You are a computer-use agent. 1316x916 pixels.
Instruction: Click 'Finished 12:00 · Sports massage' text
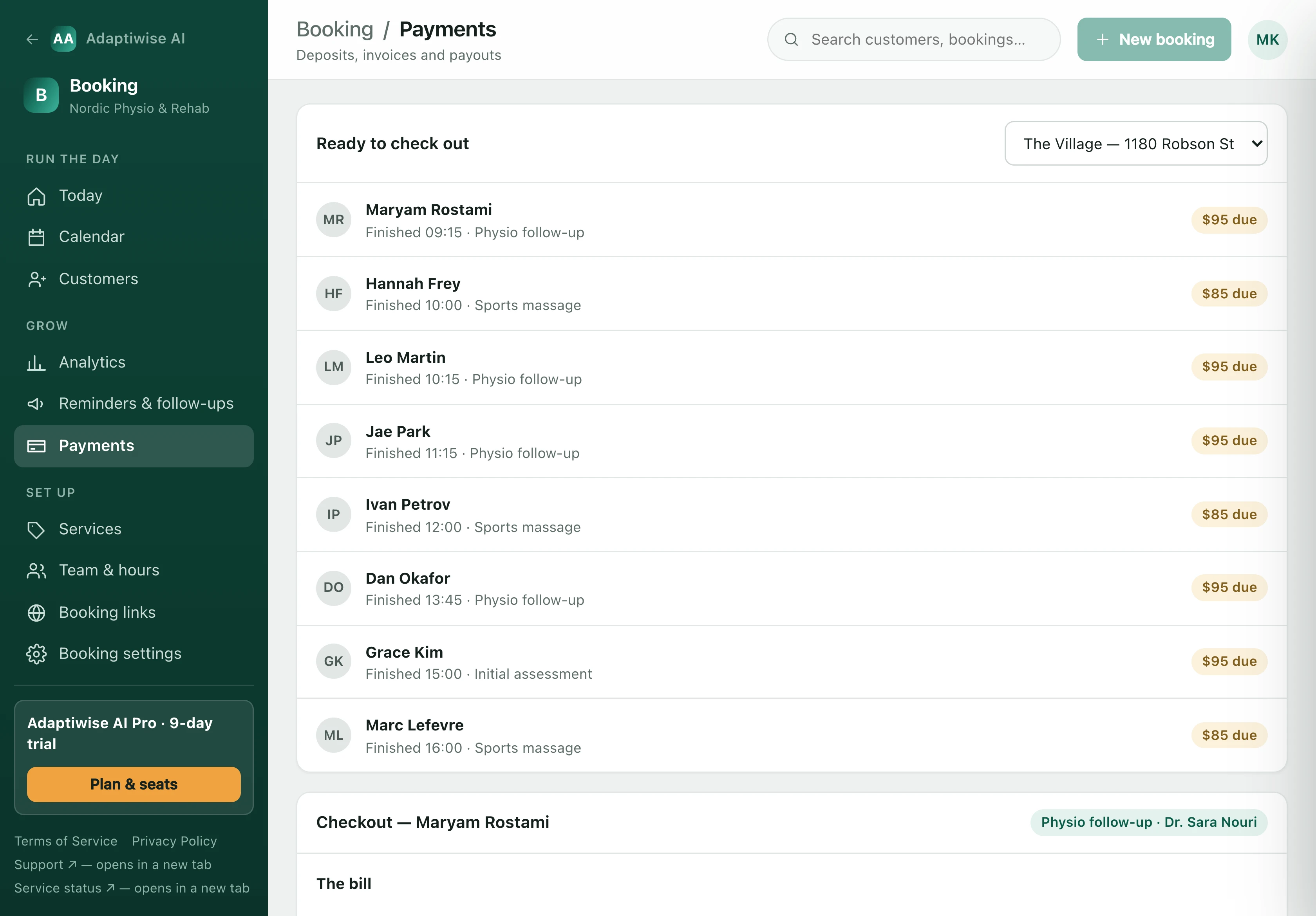point(473,527)
